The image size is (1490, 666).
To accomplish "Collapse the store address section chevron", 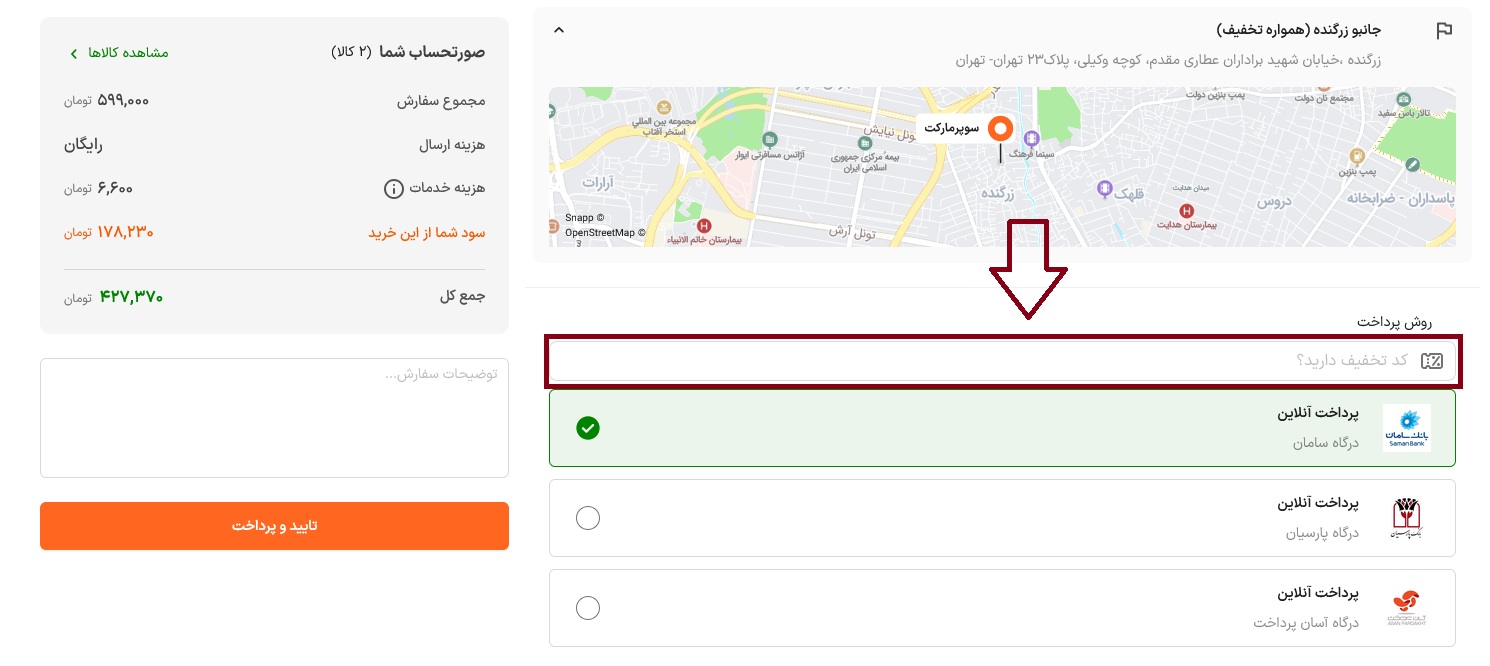I will point(559,30).
